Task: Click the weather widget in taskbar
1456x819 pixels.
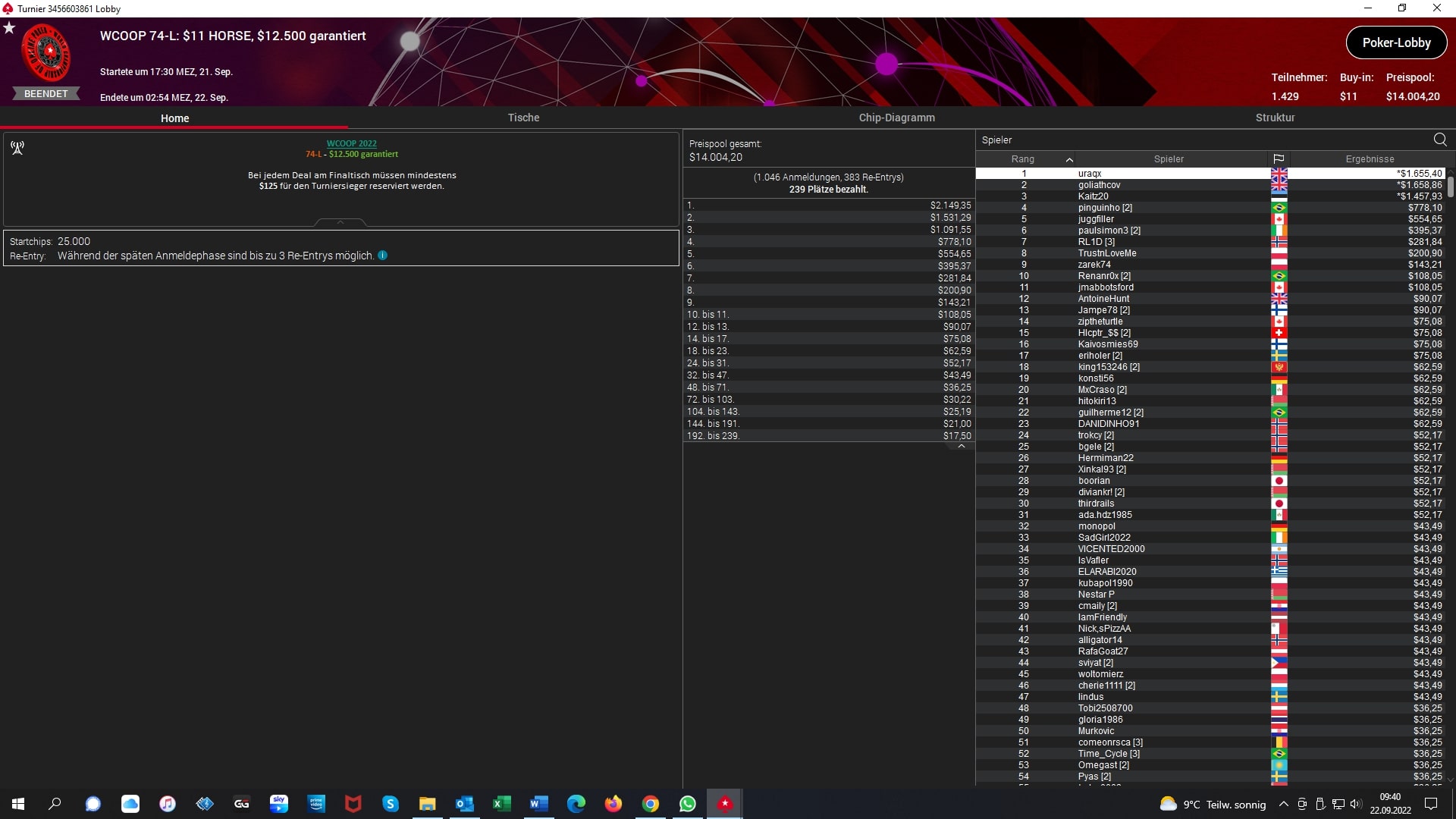Action: (x=1213, y=804)
